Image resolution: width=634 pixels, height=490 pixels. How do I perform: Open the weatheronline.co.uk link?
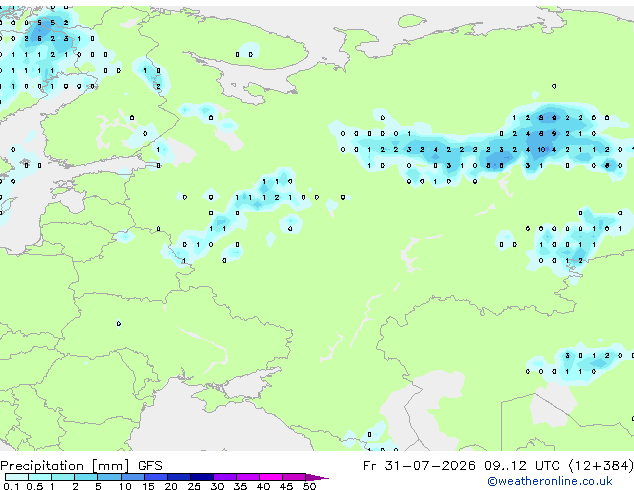pyautogui.click(x=550, y=481)
